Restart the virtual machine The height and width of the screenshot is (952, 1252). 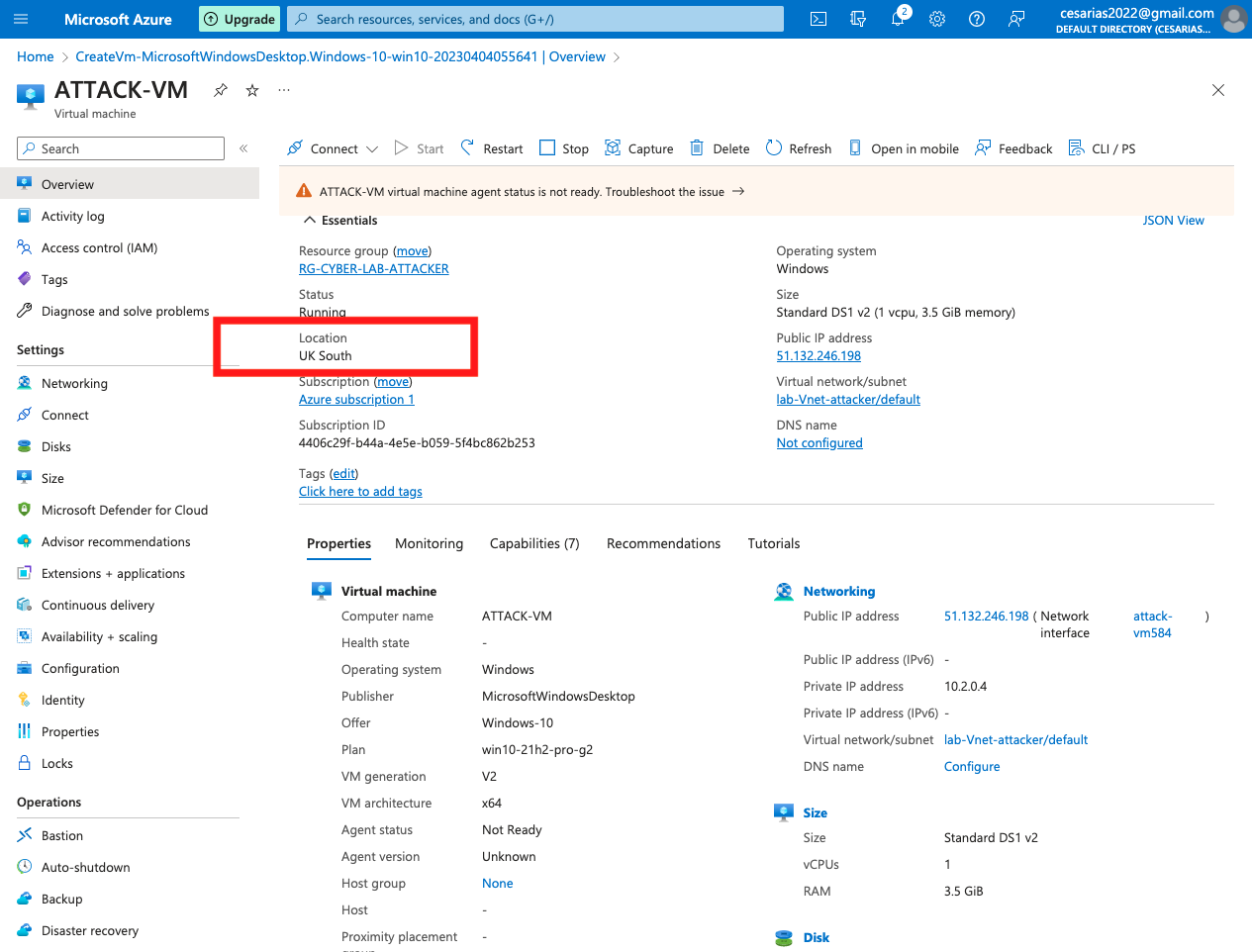pyautogui.click(x=491, y=148)
